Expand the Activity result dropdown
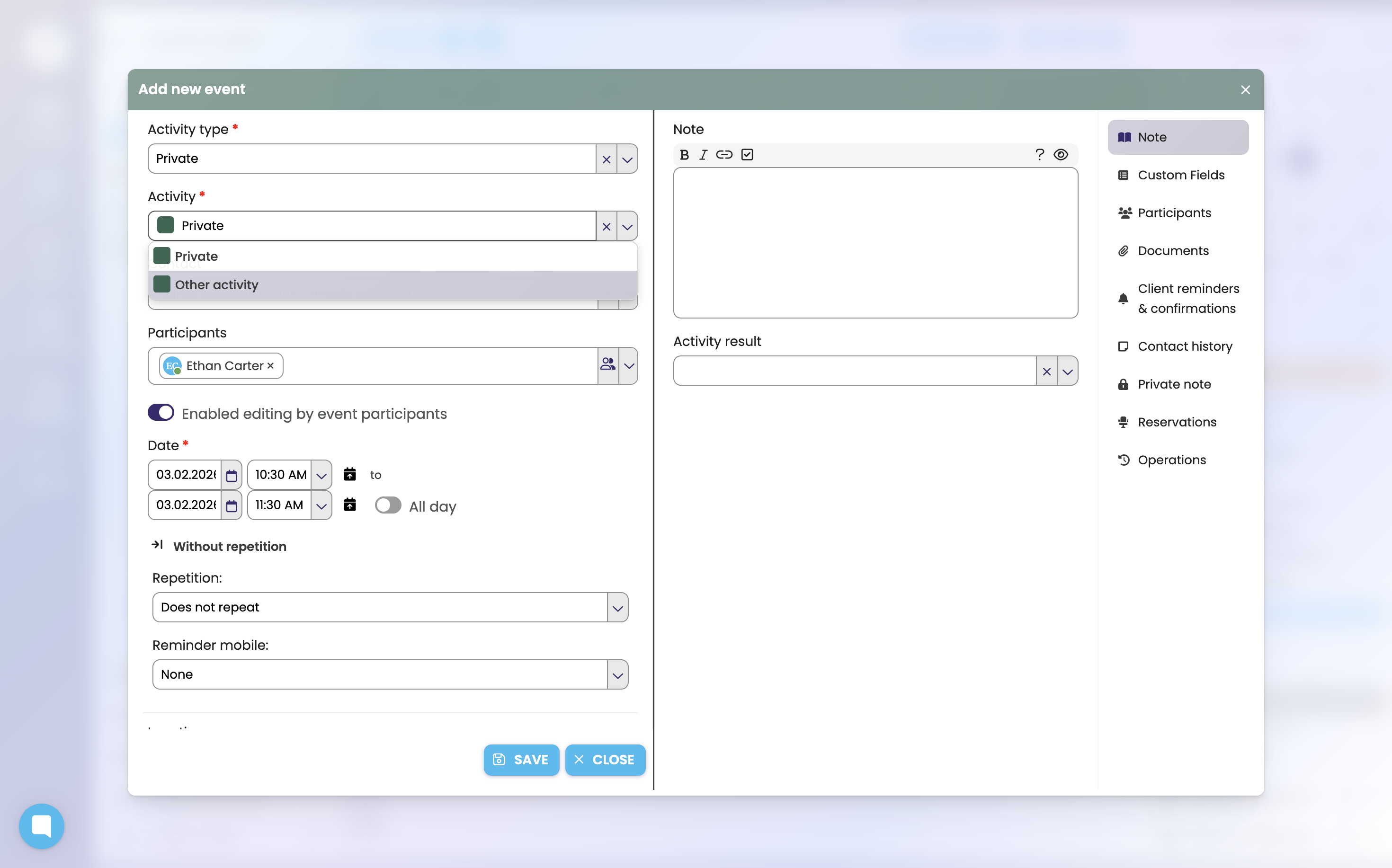 click(1067, 371)
